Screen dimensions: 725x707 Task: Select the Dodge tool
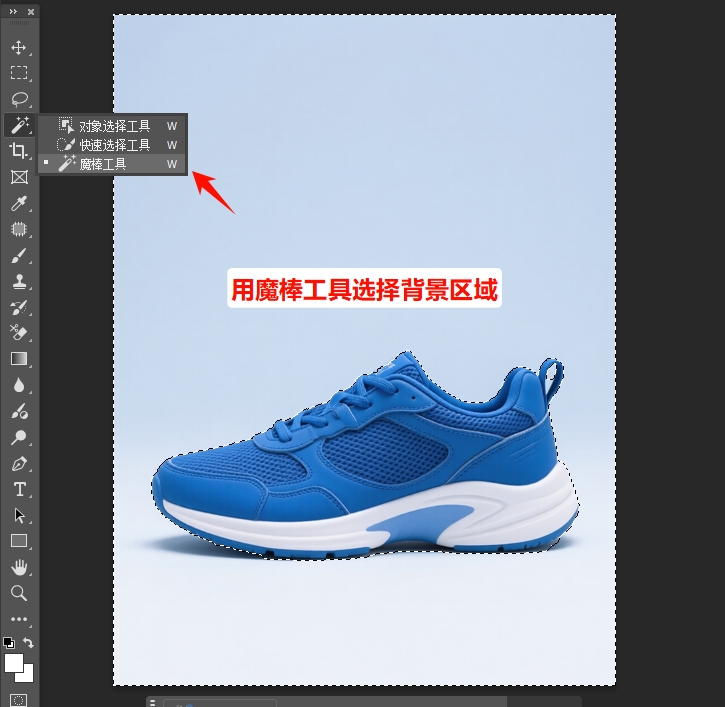point(19,437)
